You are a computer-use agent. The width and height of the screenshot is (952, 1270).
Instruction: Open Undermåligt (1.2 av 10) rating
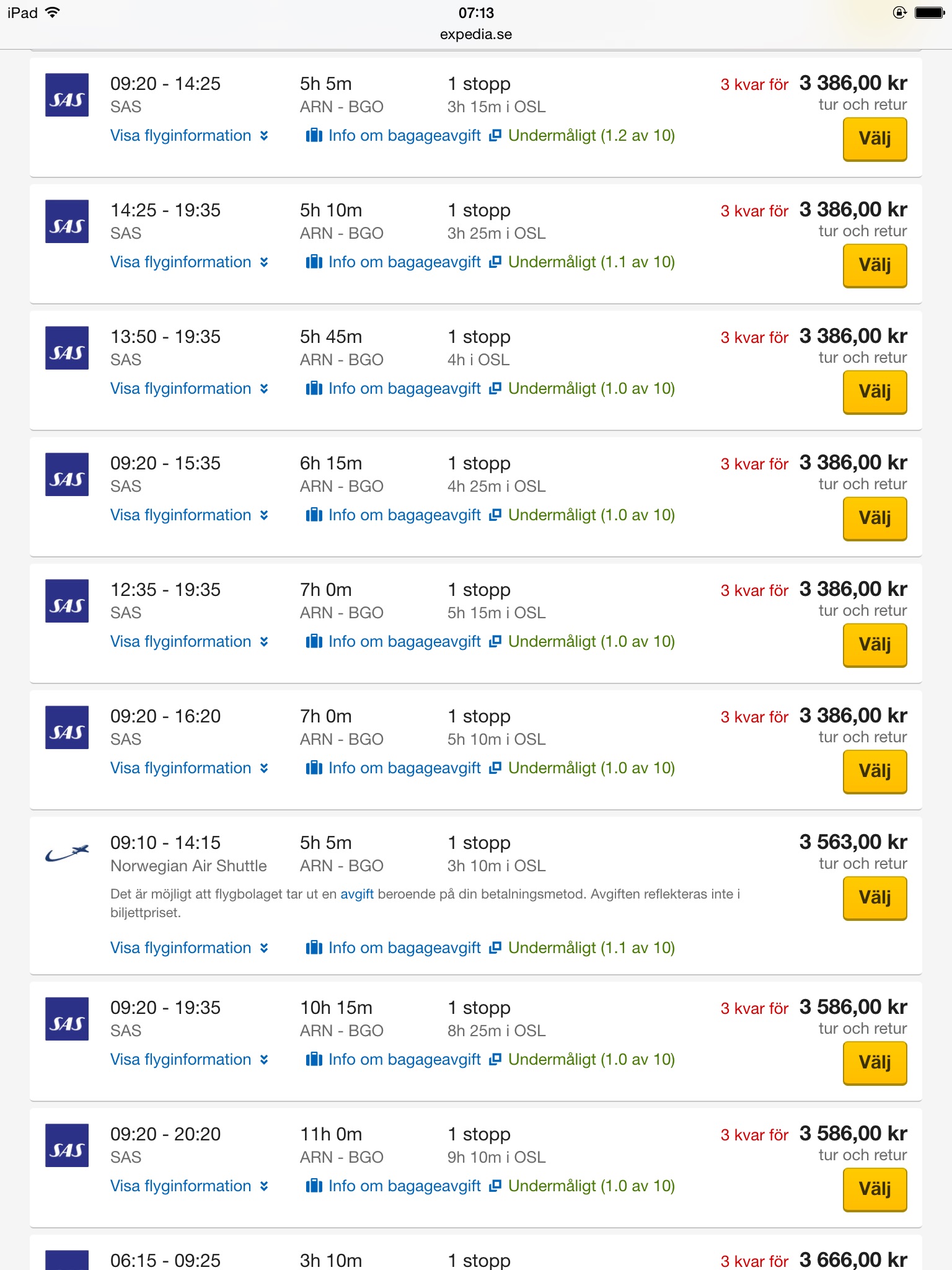(591, 135)
